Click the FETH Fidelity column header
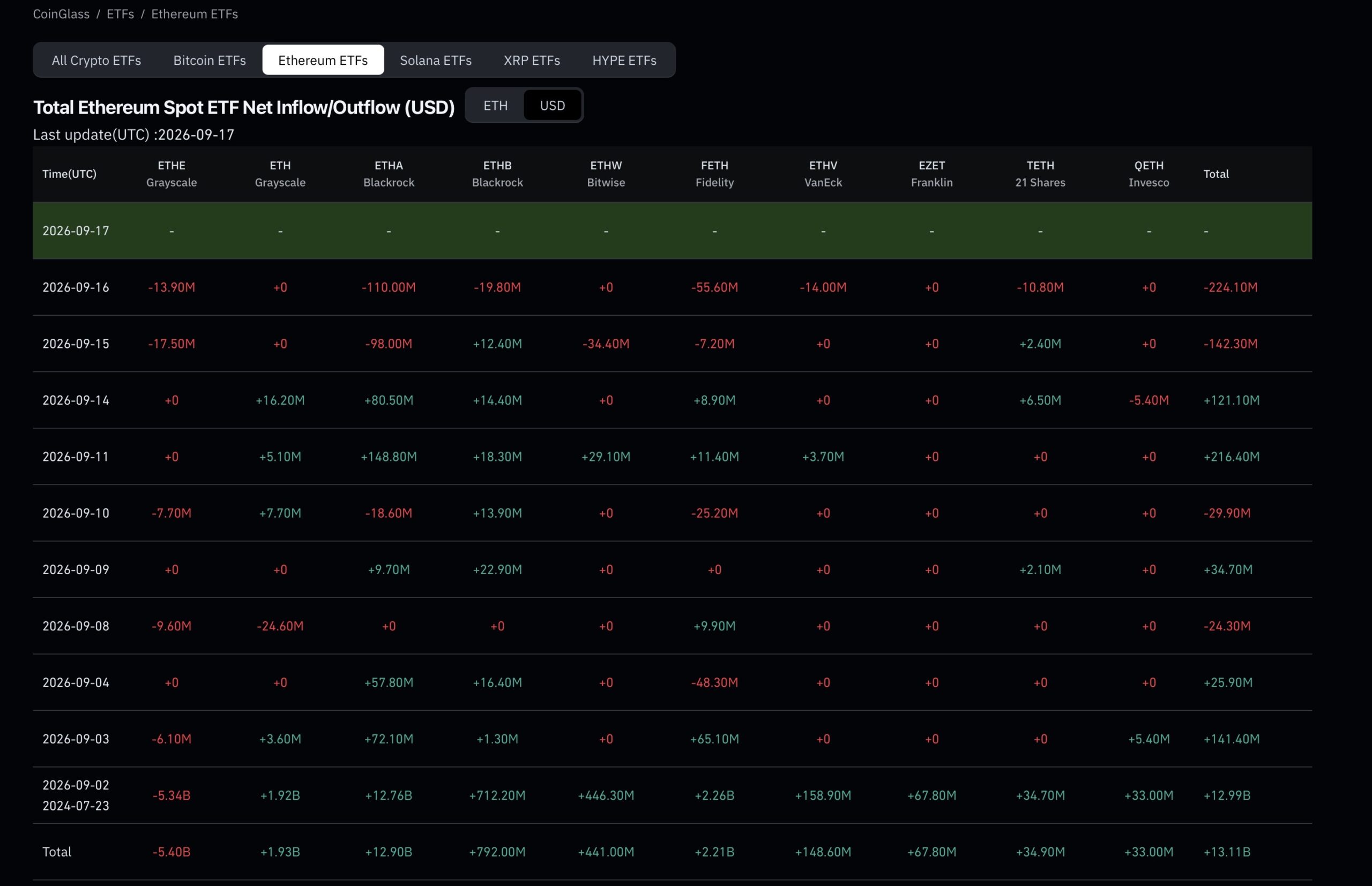 (x=714, y=174)
